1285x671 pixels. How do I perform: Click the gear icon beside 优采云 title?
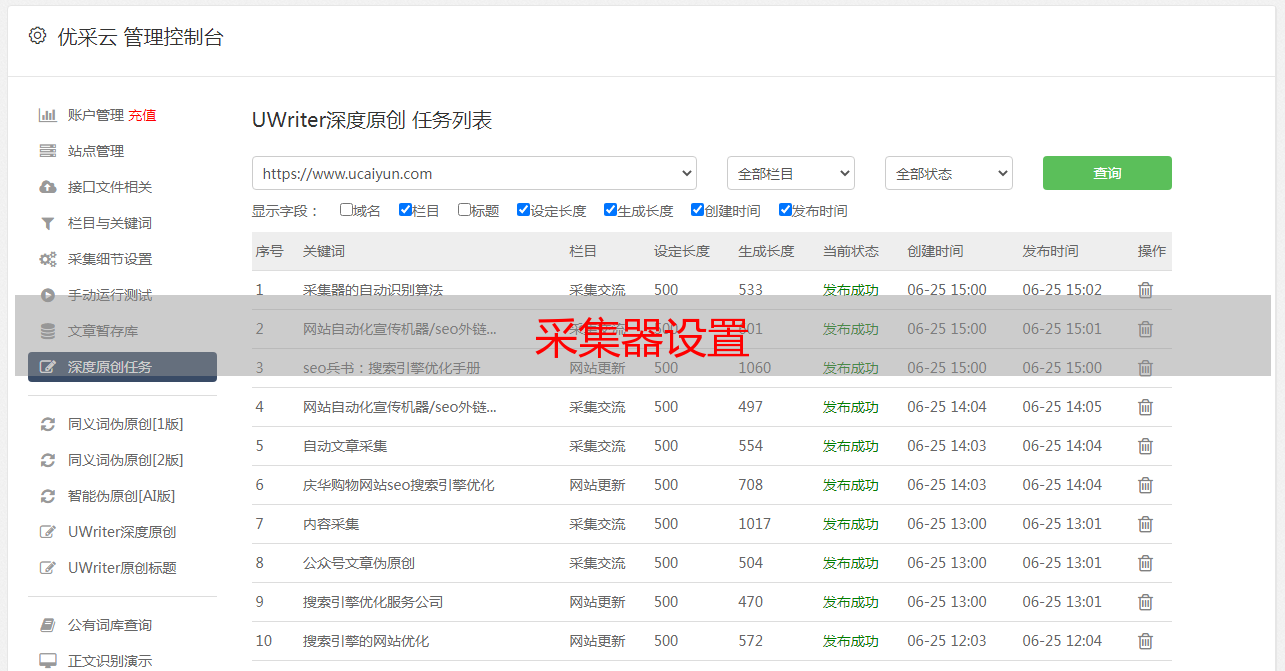tap(37, 36)
